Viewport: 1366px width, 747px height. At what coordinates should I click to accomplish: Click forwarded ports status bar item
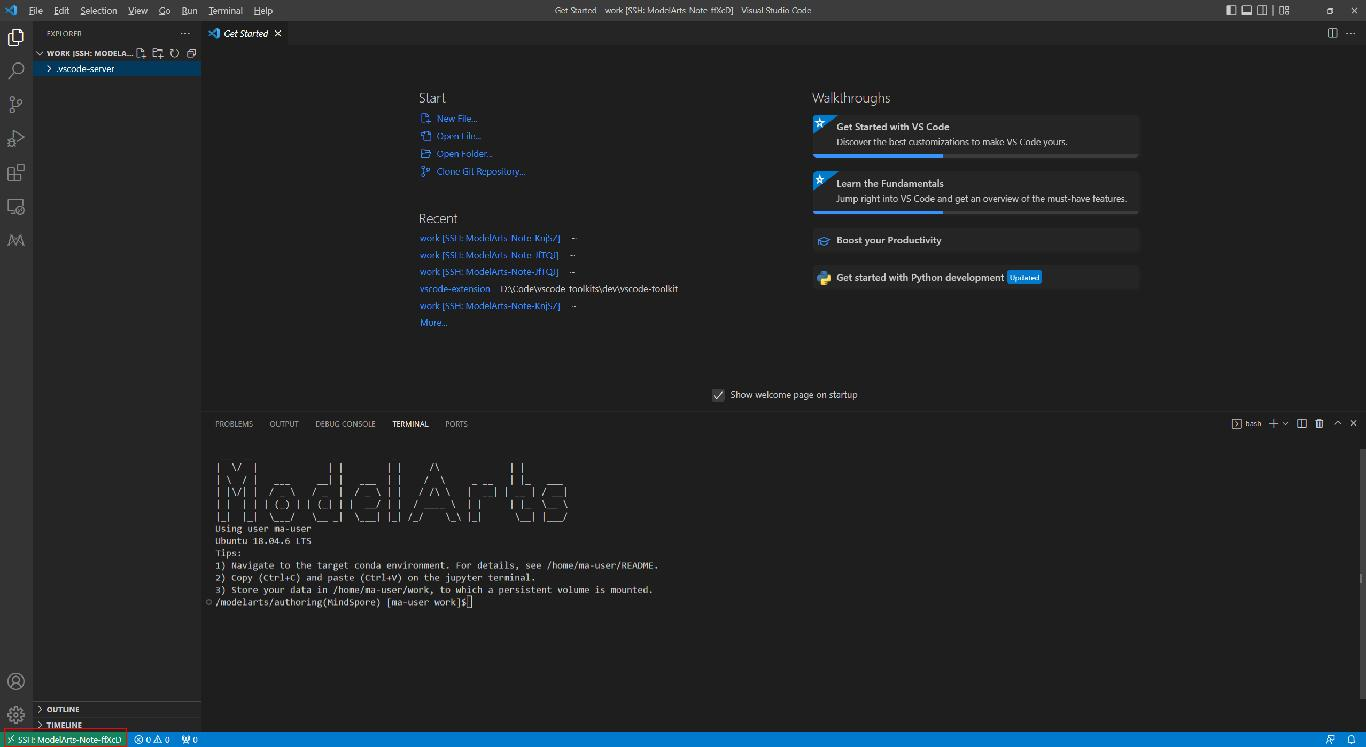pyautogui.click(x=189, y=740)
